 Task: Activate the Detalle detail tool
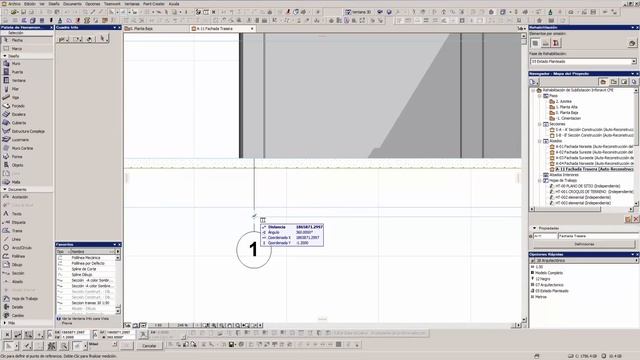tap(27, 307)
